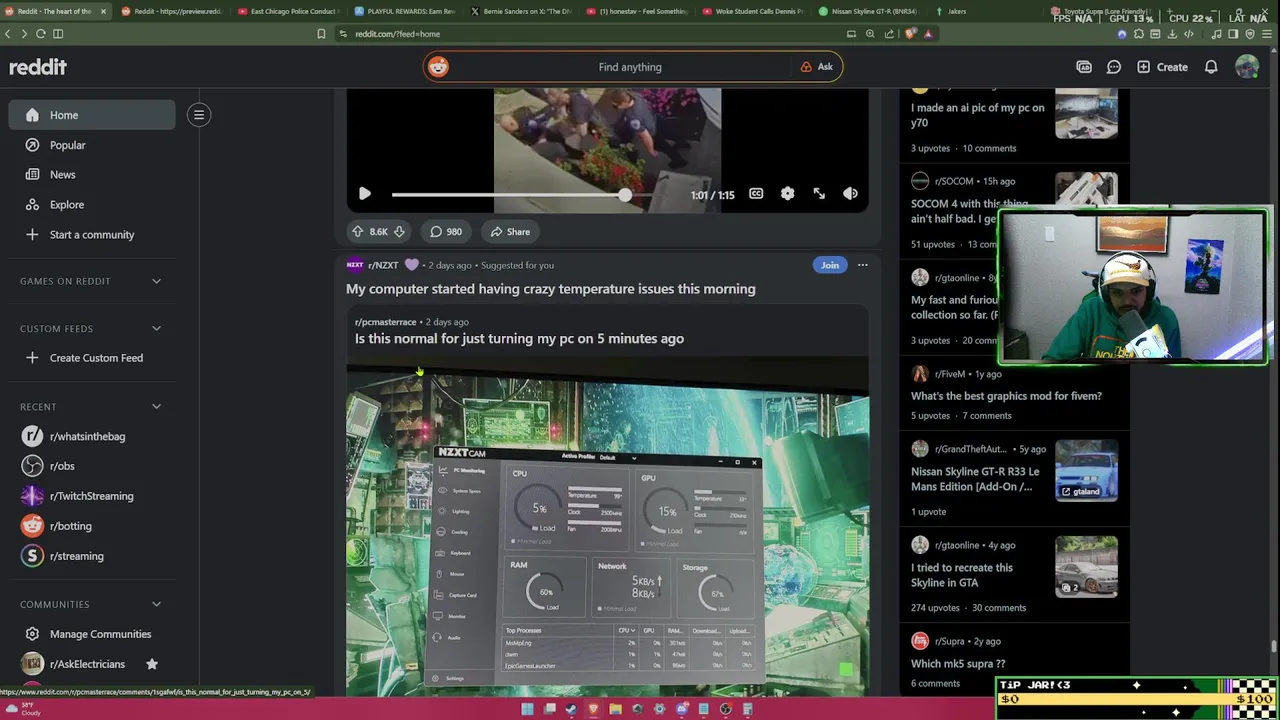Unfavorite r/AskElectricians star
1280x720 pixels.
tap(152, 664)
